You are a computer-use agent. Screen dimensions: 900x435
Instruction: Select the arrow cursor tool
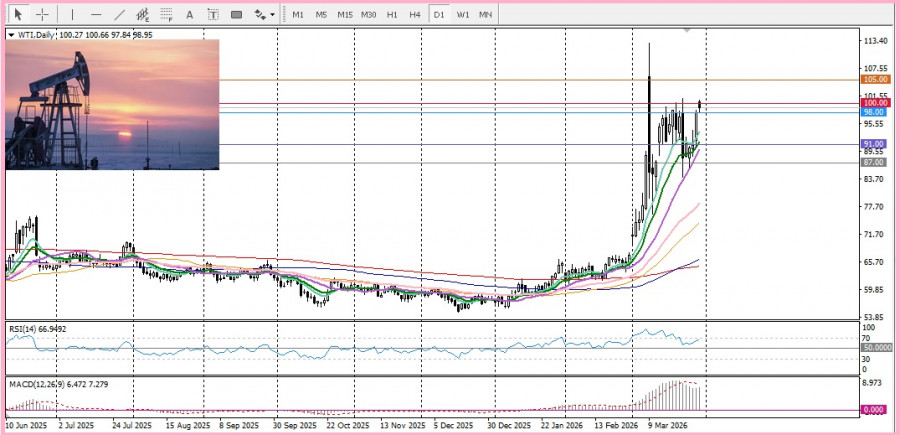click(x=18, y=15)
